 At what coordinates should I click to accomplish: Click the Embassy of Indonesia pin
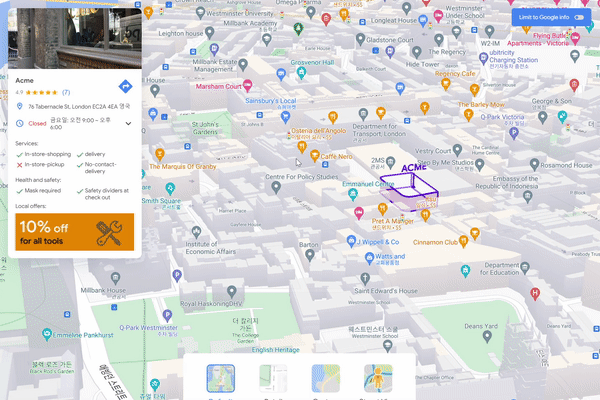point(528,197)
